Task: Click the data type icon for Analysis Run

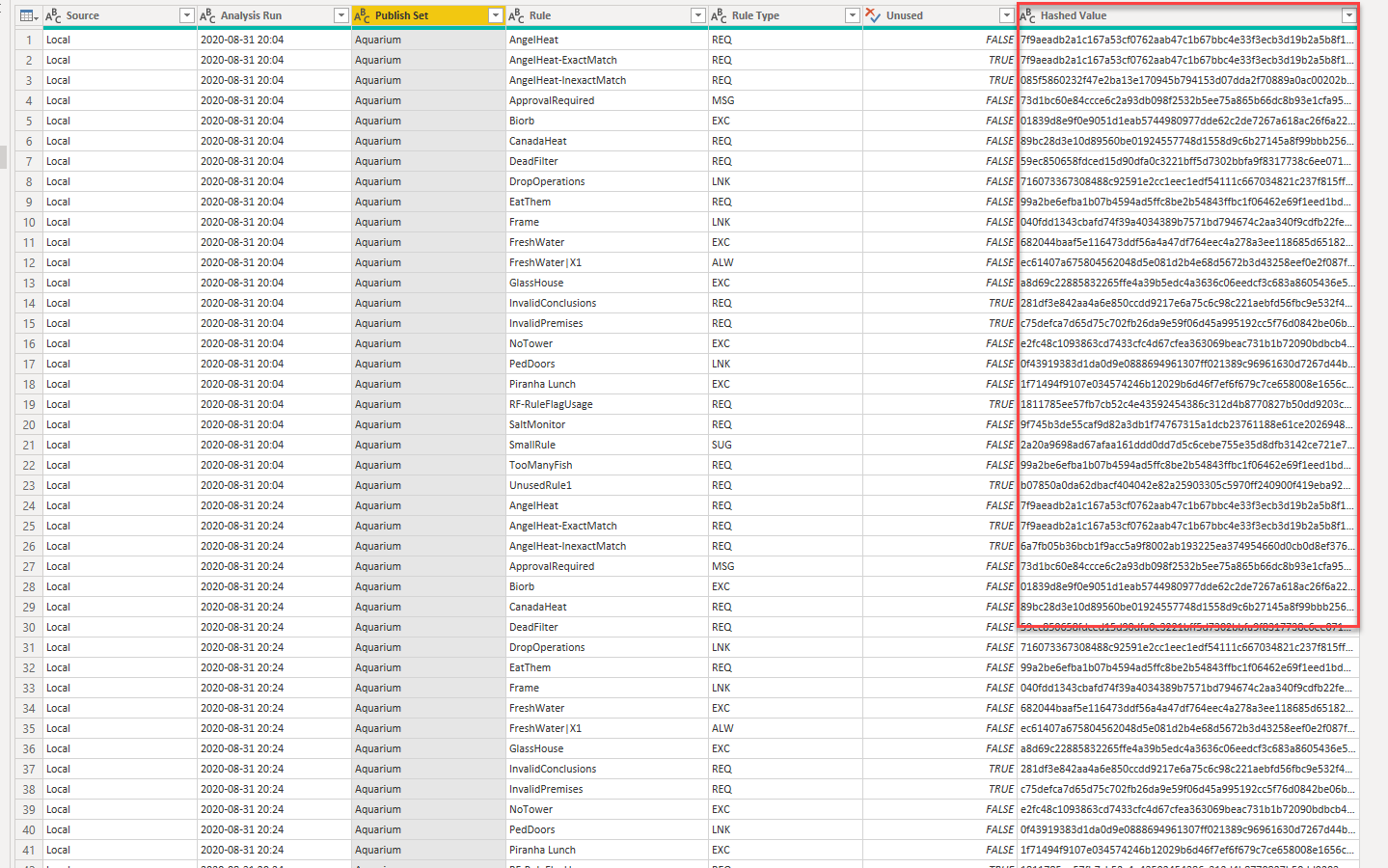Action: 207,15
